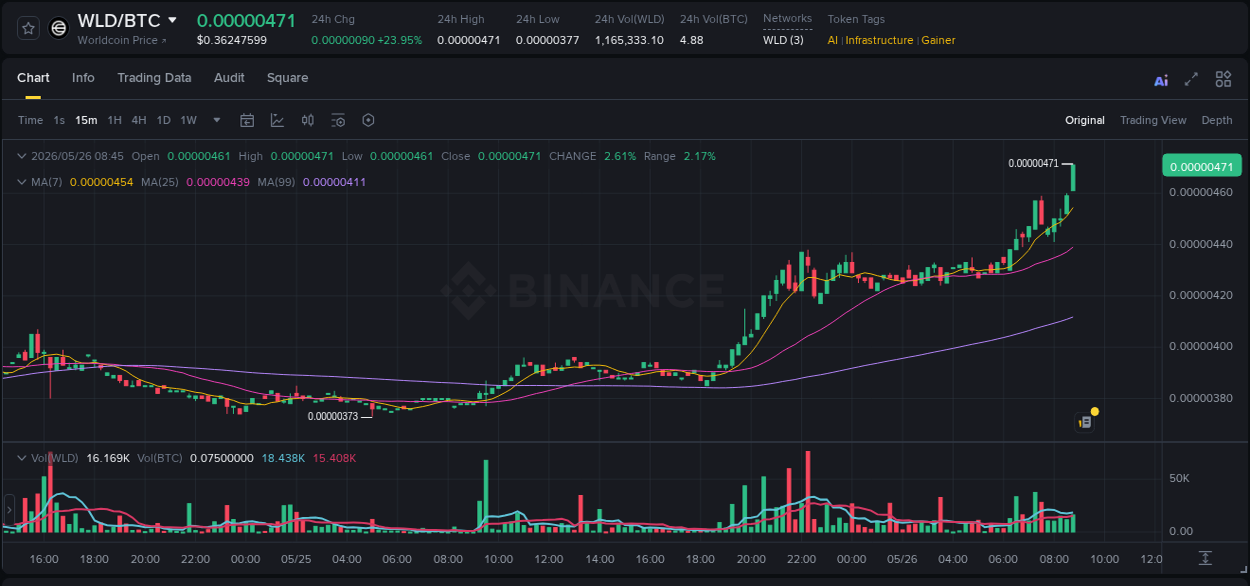
Task: Open the Trading Data tab
Action: (154, 78)
